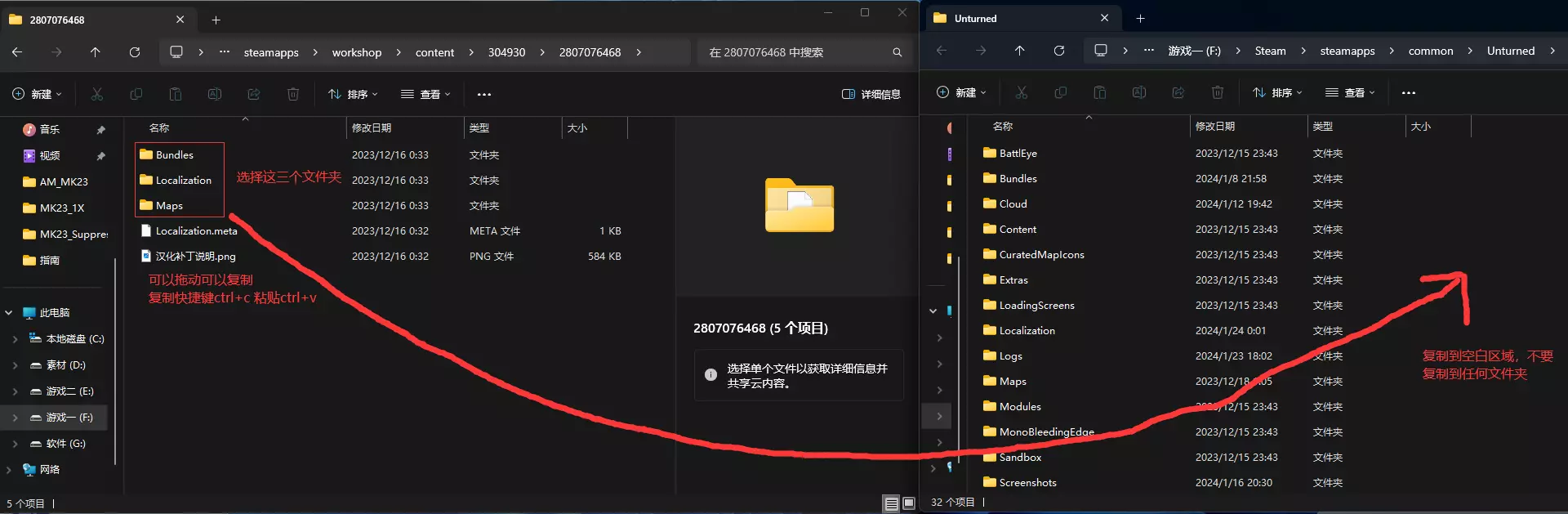Switch to large thumbnails view icon in status bar
Image resolution: width=1568 pixels, height=514 pixels.
[909, 503]
